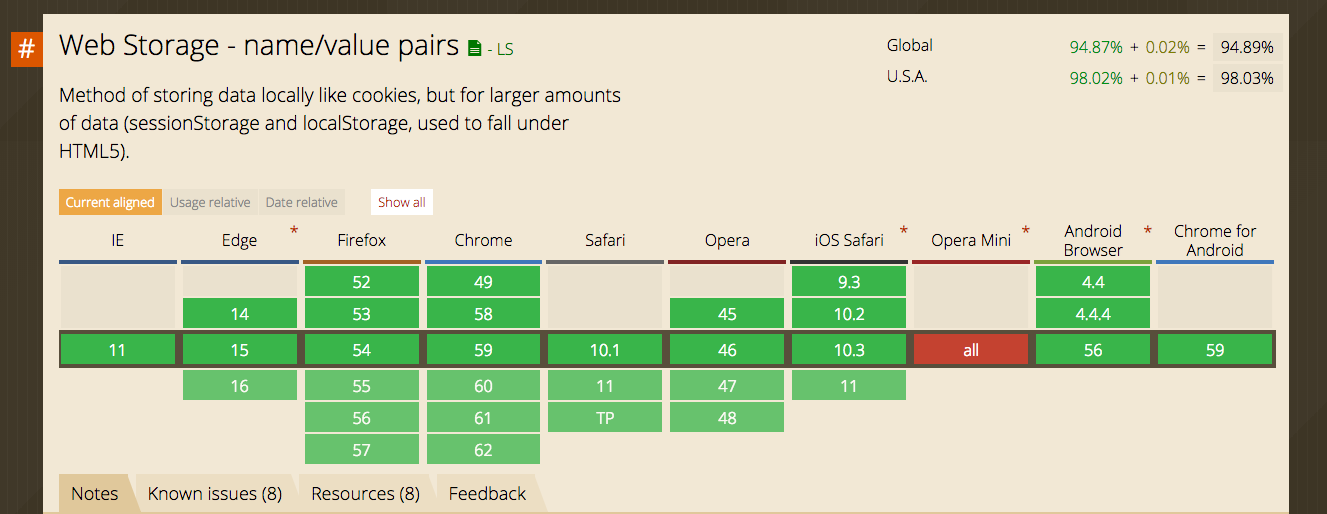This screenshot has height=514, width=1327.
Task: Select the Safari TP cell
Action: [606, 418]
